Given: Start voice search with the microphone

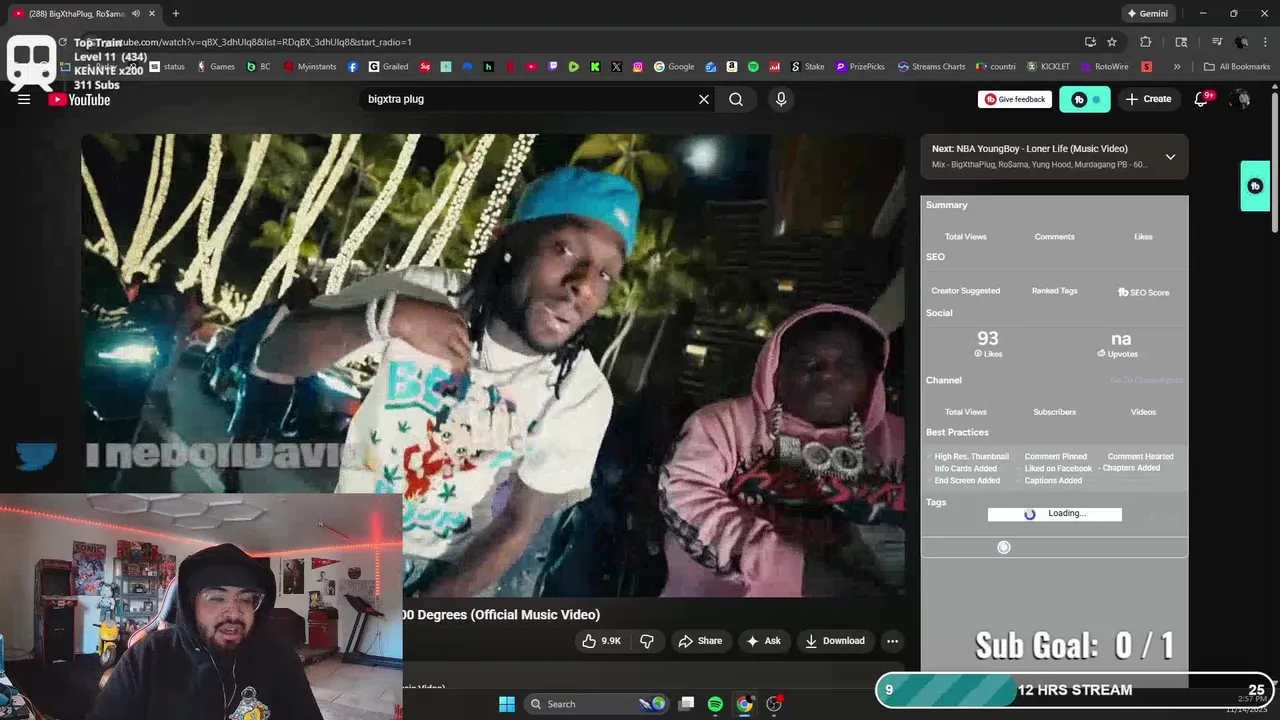Looking at the screenshot, I should point(781,99).
